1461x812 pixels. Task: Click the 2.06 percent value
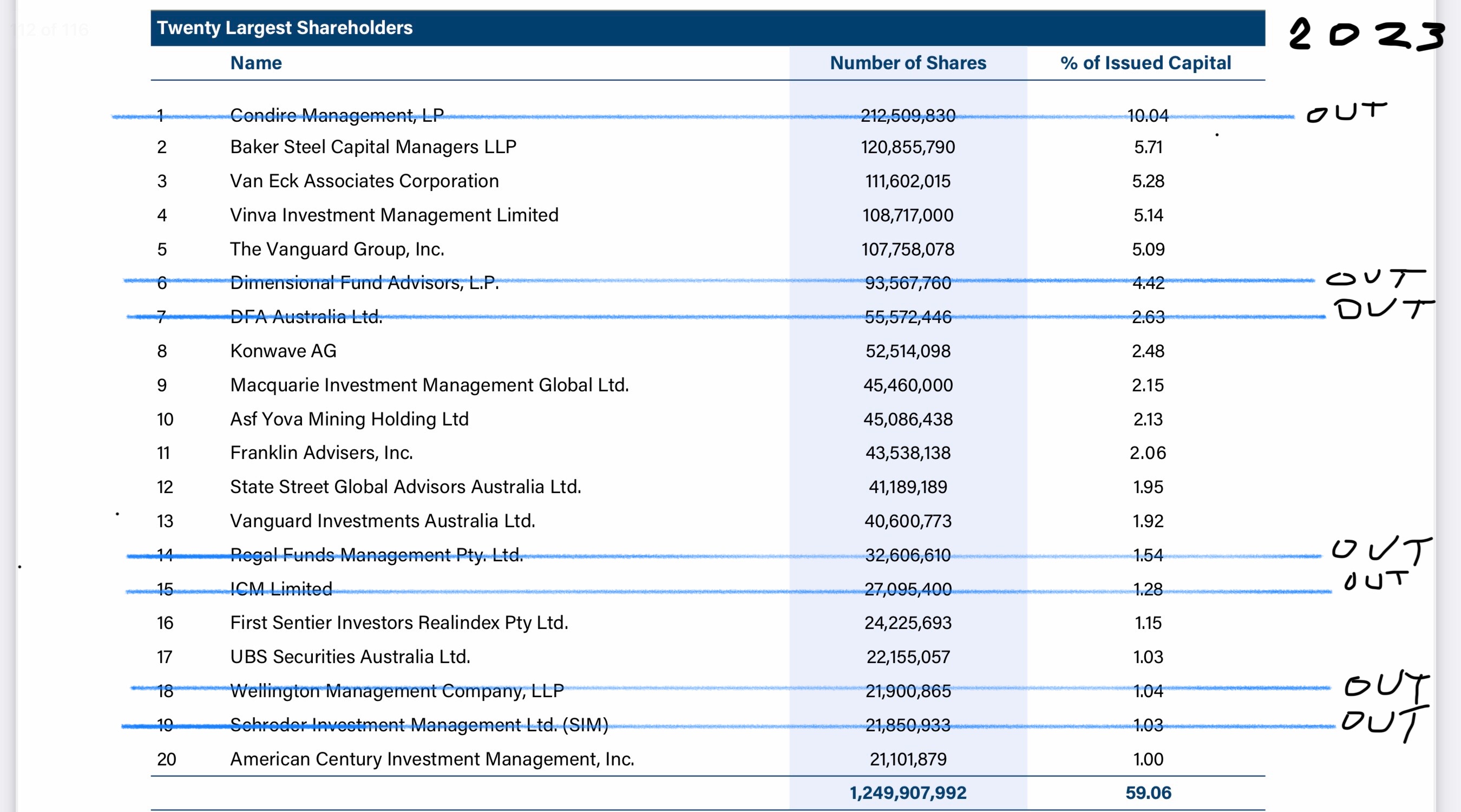(1149, 453)
